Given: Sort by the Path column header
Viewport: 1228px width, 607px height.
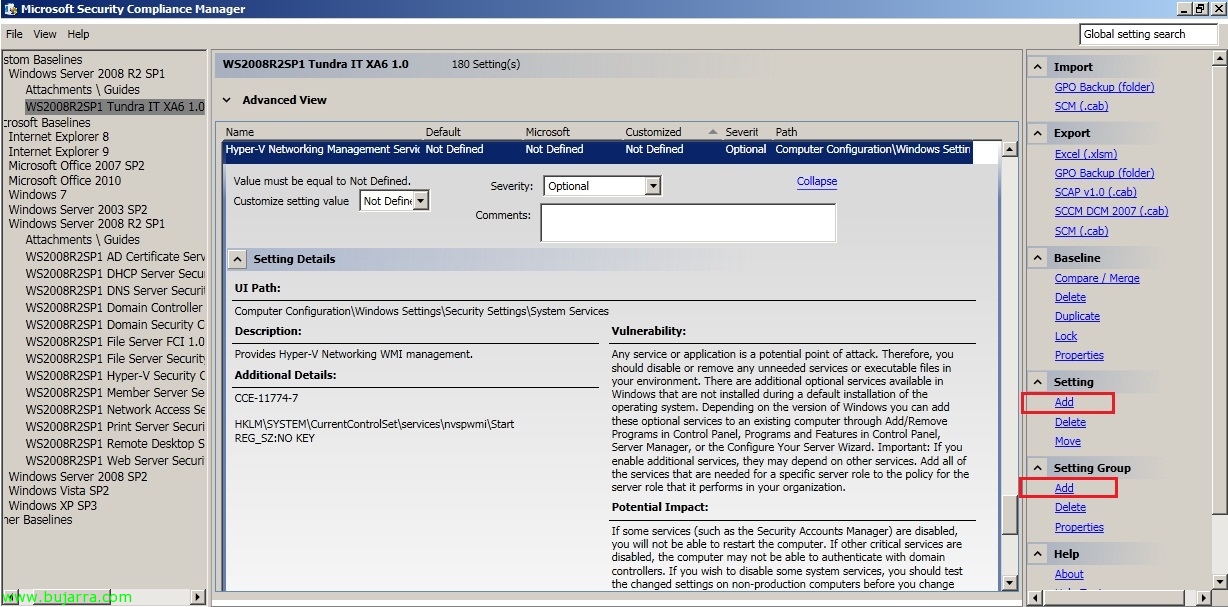Looking at the screenshot, I should [786, 132].
